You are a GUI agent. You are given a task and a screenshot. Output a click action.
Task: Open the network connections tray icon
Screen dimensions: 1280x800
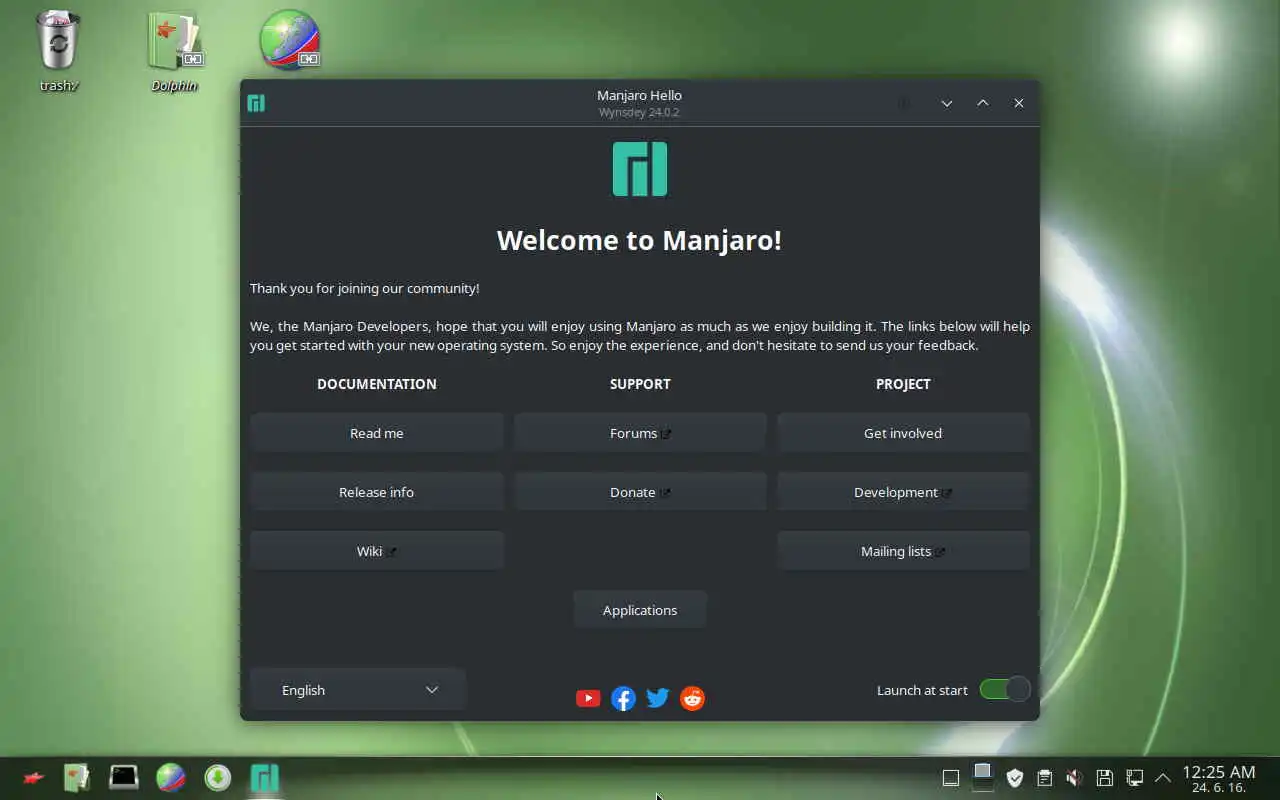click(x=1134, y=778)
